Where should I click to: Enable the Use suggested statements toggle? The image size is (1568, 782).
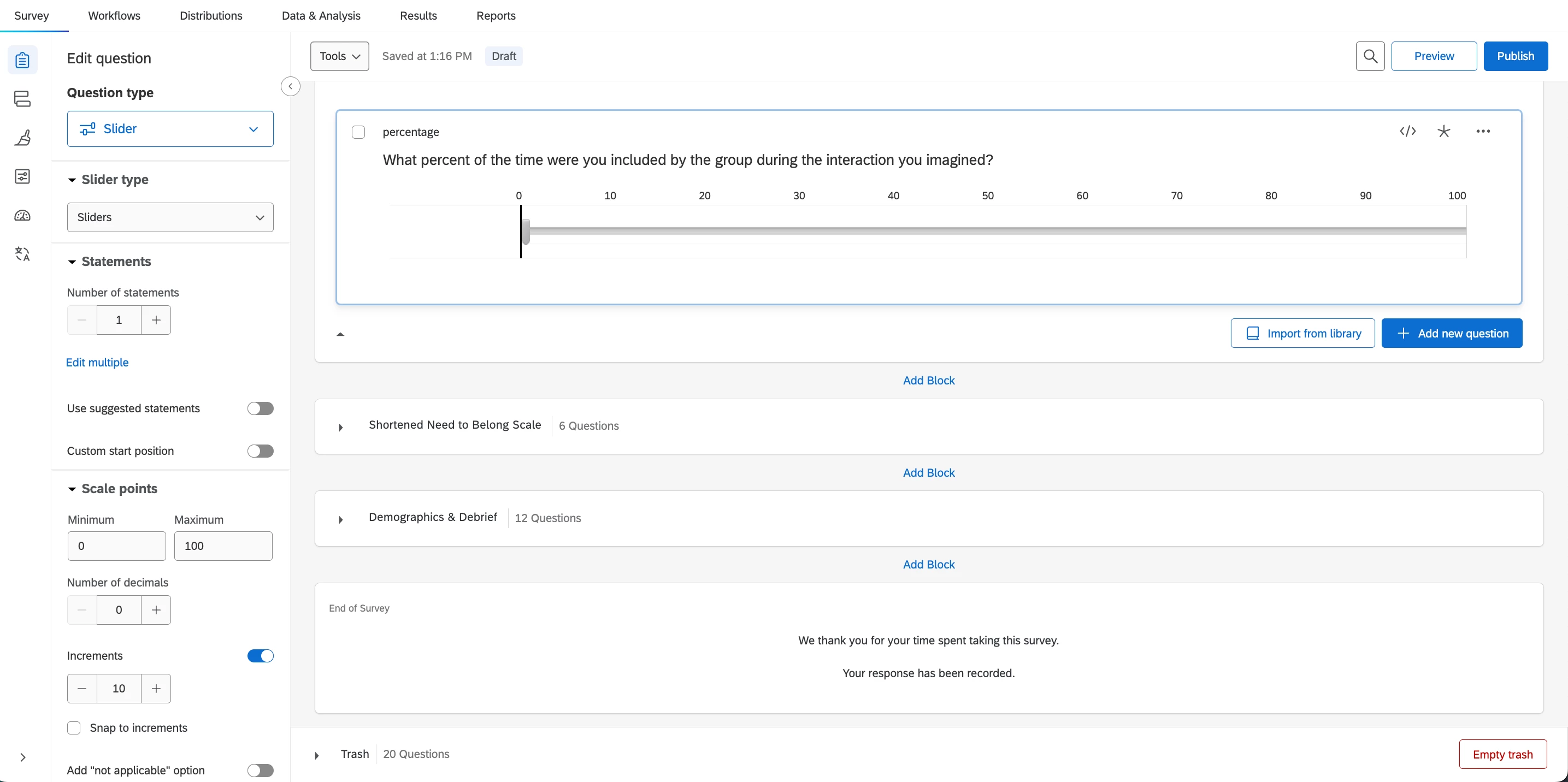(260, 408)
